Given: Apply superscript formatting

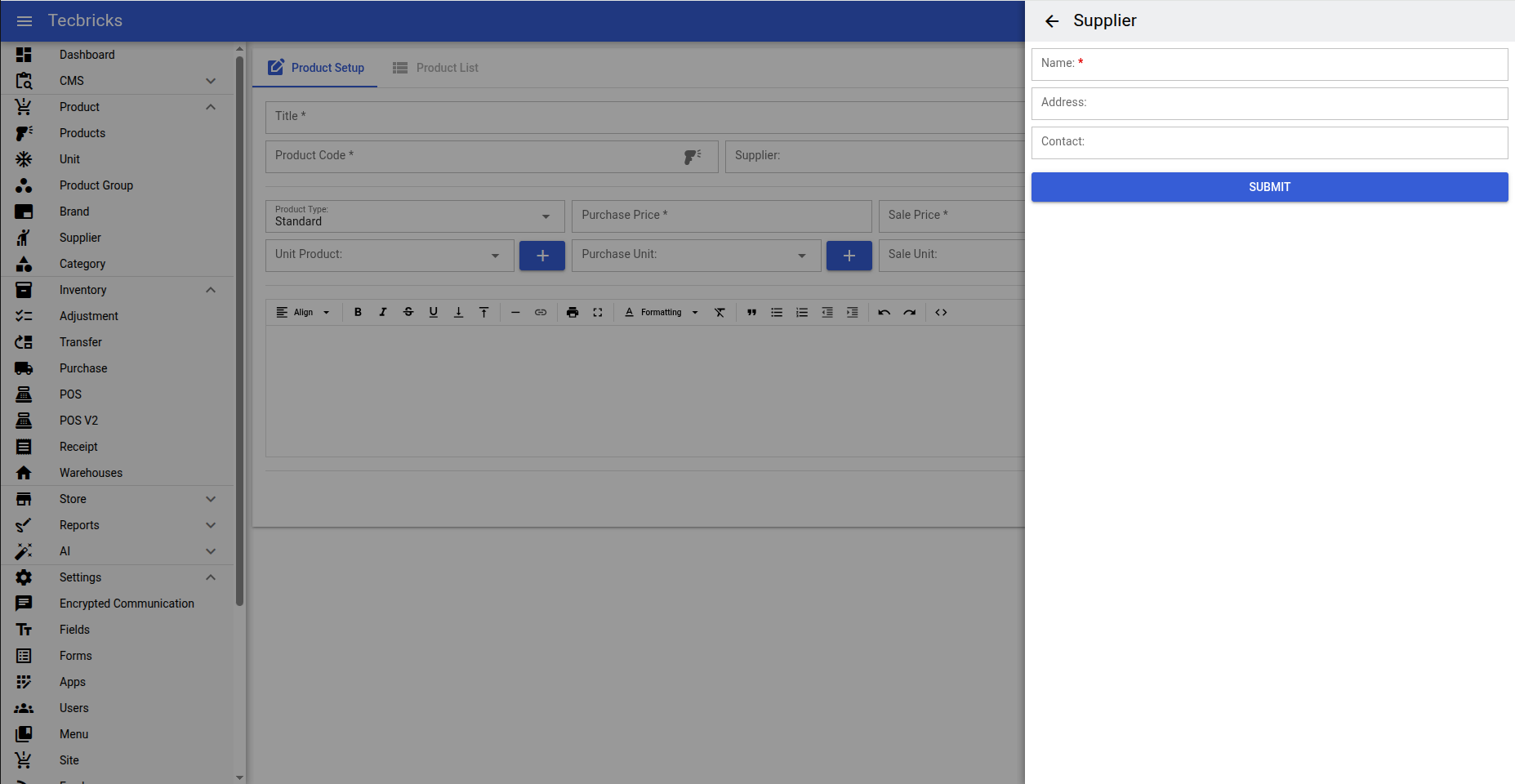Looking at the screenshot, I should (x=484, y=312).
